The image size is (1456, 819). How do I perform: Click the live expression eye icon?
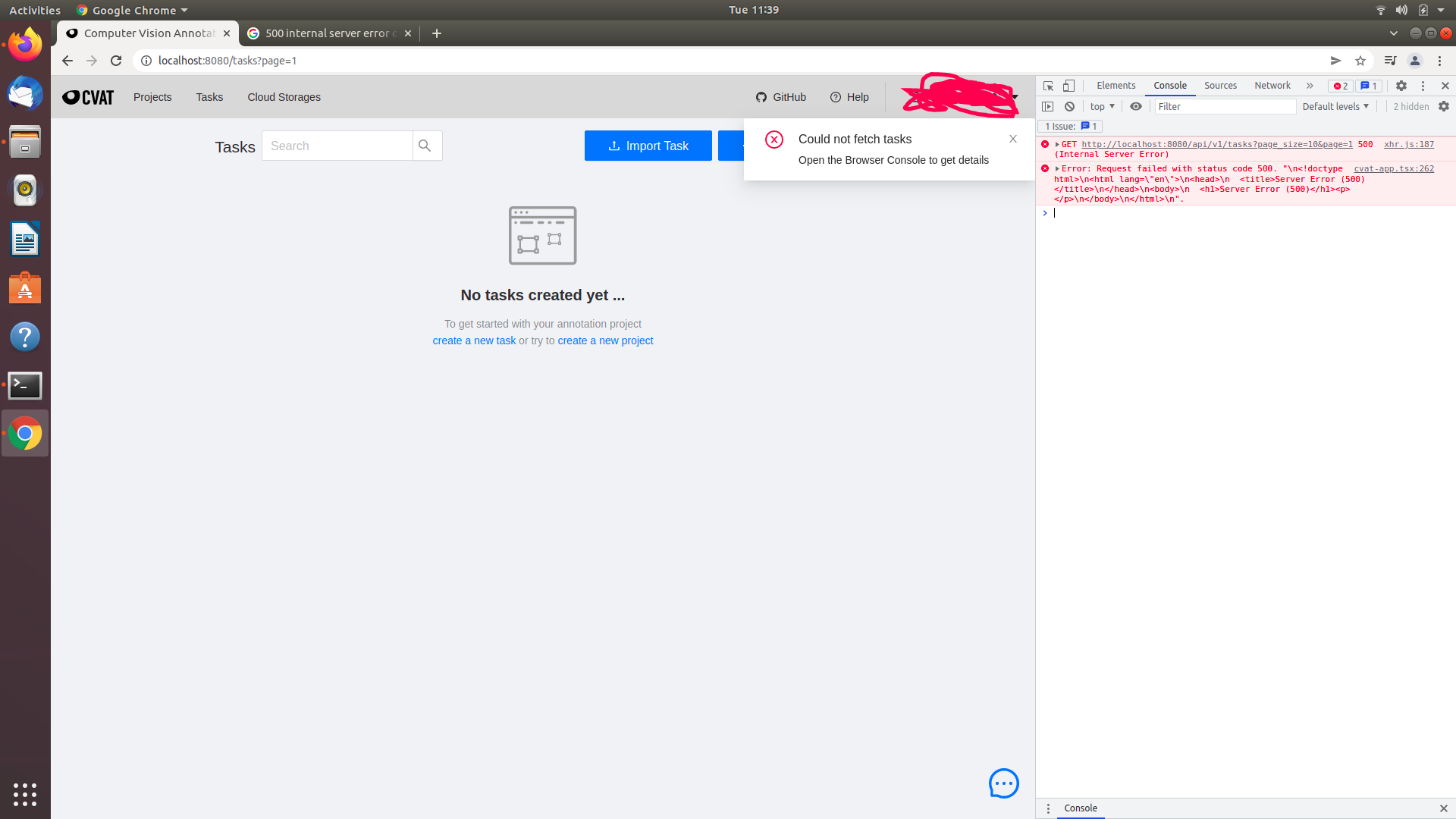1135,106
